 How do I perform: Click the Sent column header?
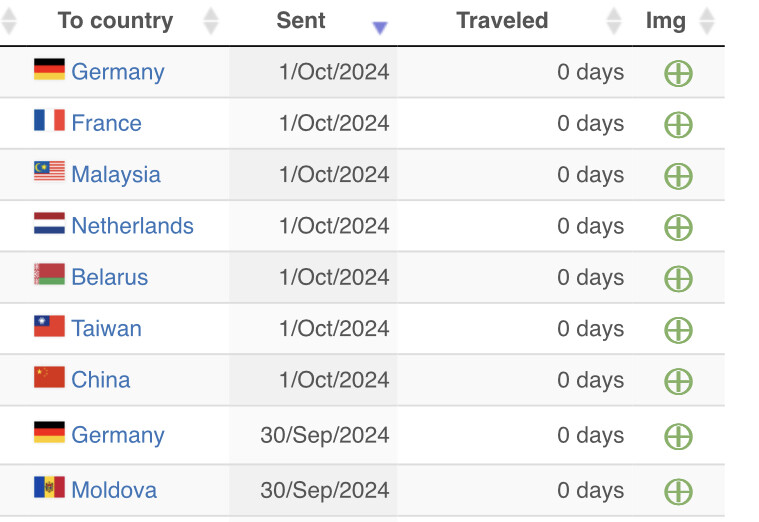point(301,20)
